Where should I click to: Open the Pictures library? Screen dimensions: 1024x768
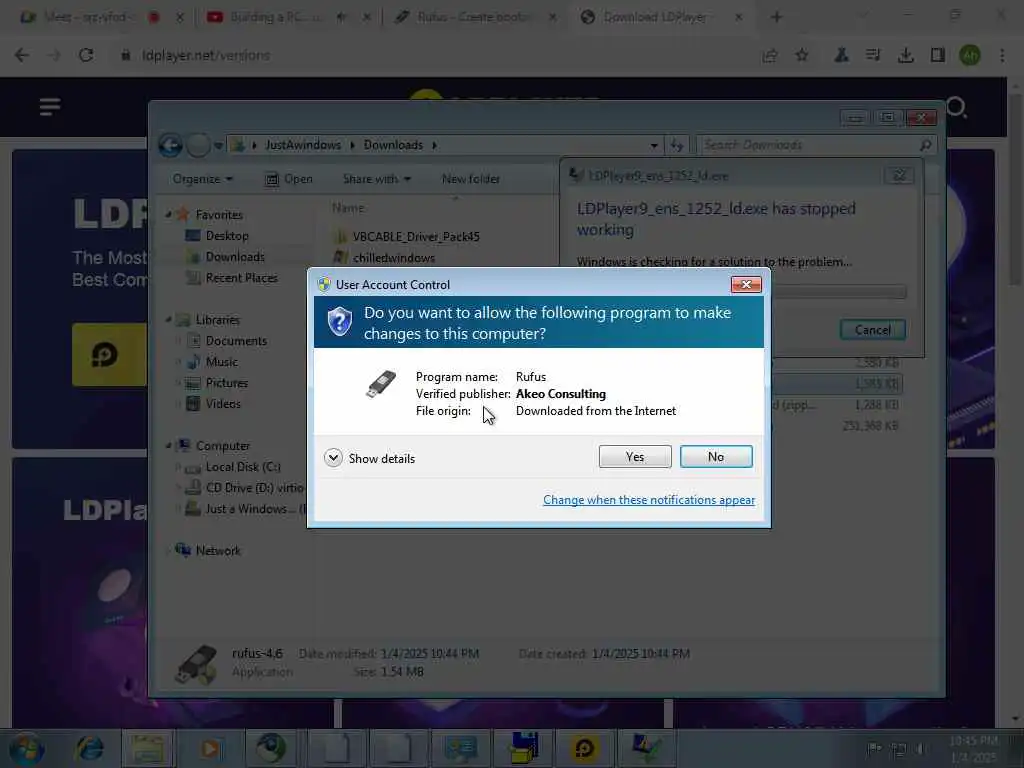click(x=227, y=383)
